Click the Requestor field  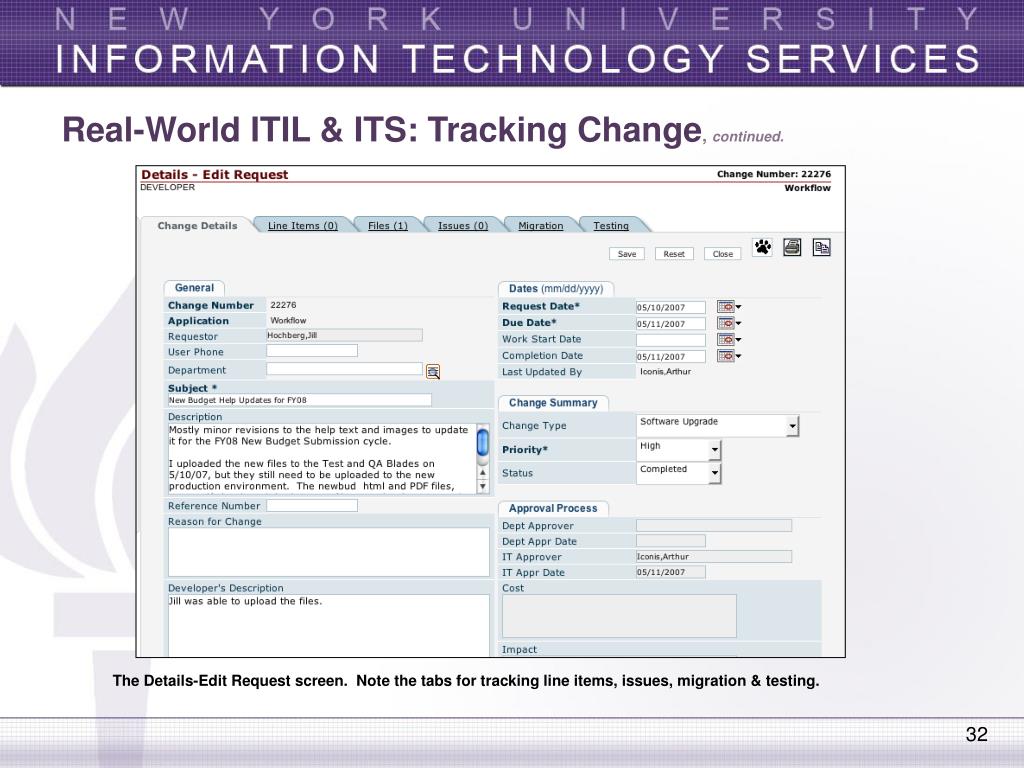(x=344, y=335)
